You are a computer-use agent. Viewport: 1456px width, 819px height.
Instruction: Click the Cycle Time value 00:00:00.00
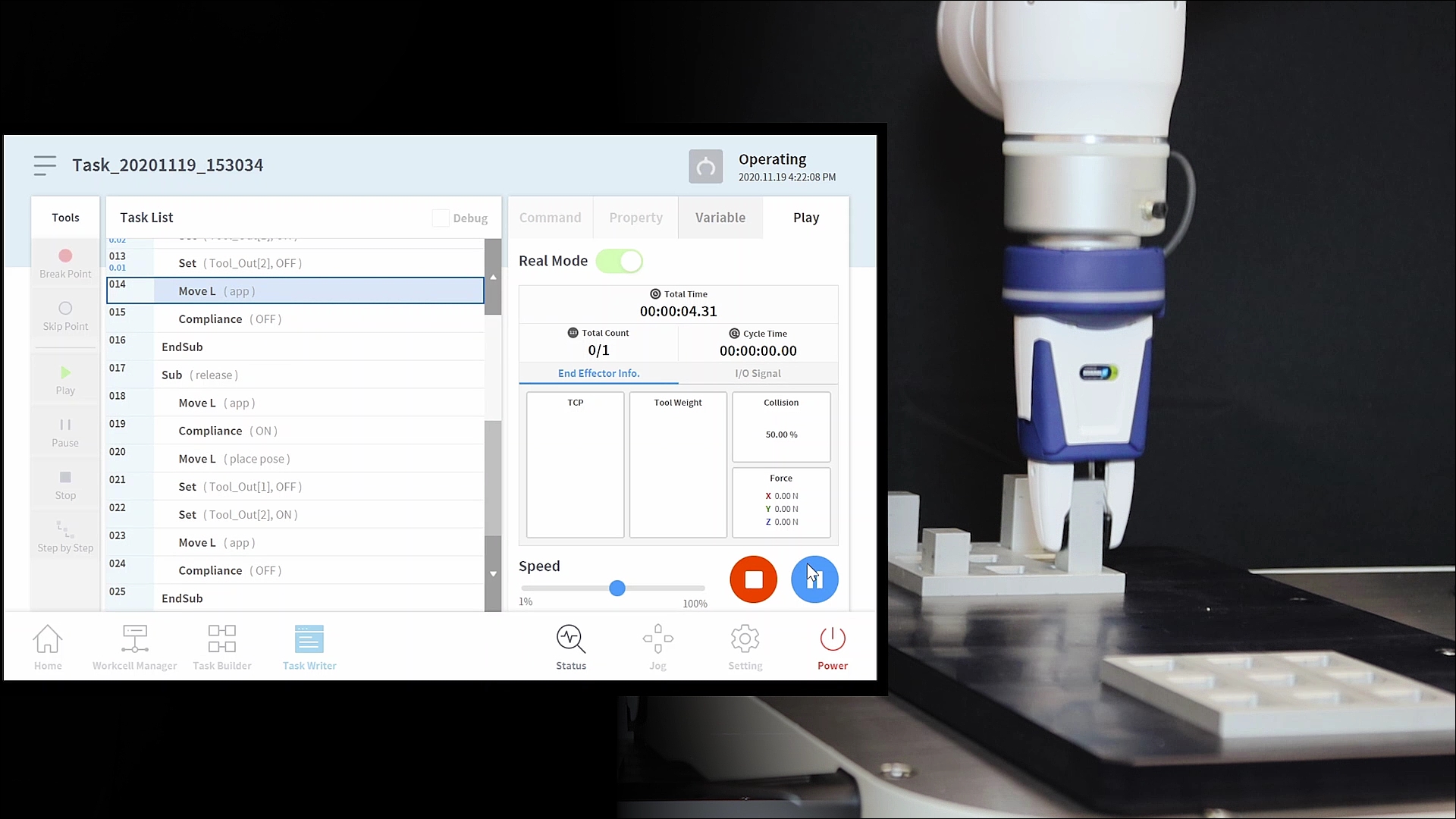coord(758,351)
